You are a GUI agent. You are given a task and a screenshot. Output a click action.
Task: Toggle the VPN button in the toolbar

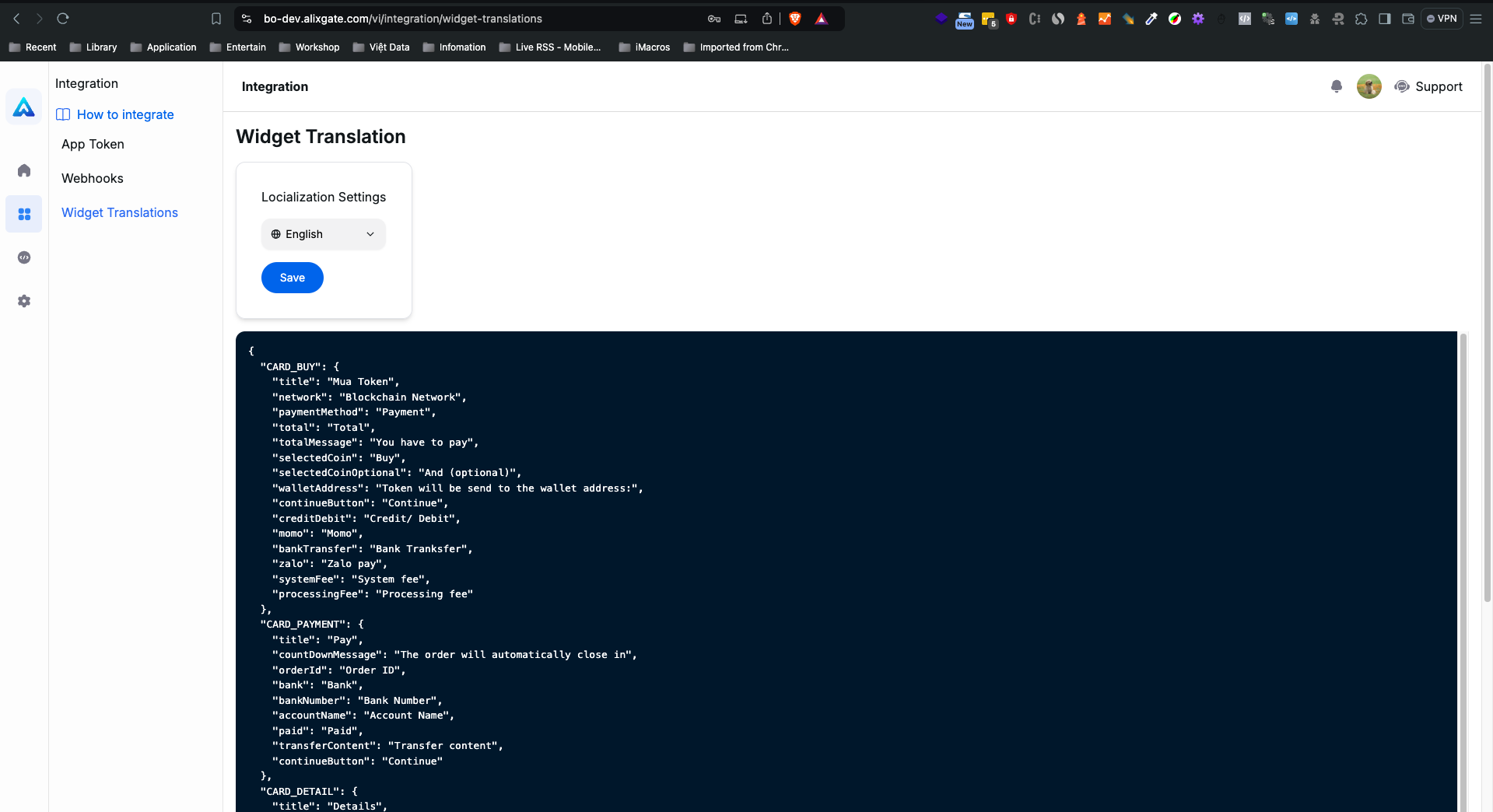click(x=1442, y=18)
